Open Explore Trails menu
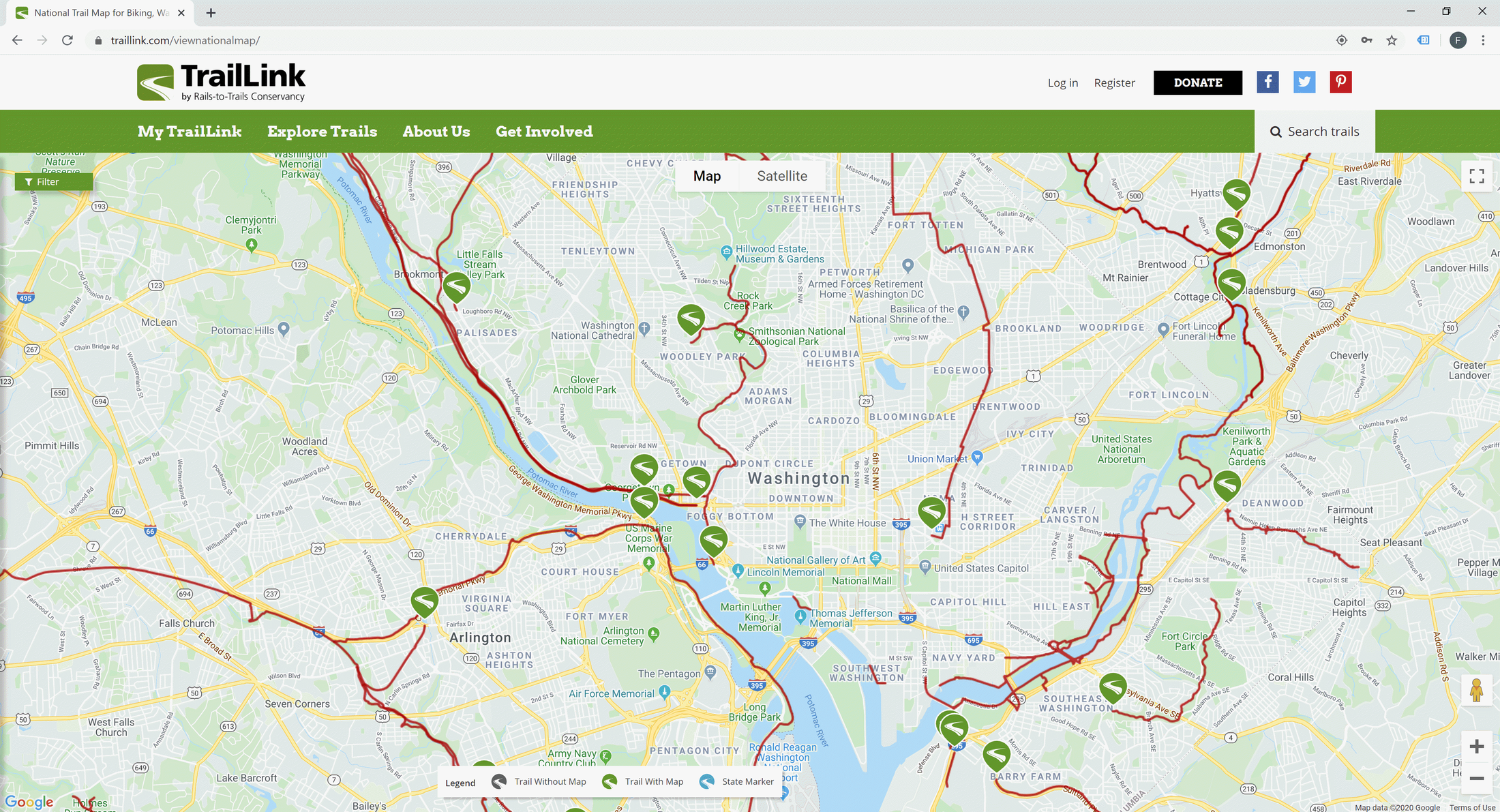The width and height of the screenshot is (1500, 812). pyautogui.click(x=322, y=131)
